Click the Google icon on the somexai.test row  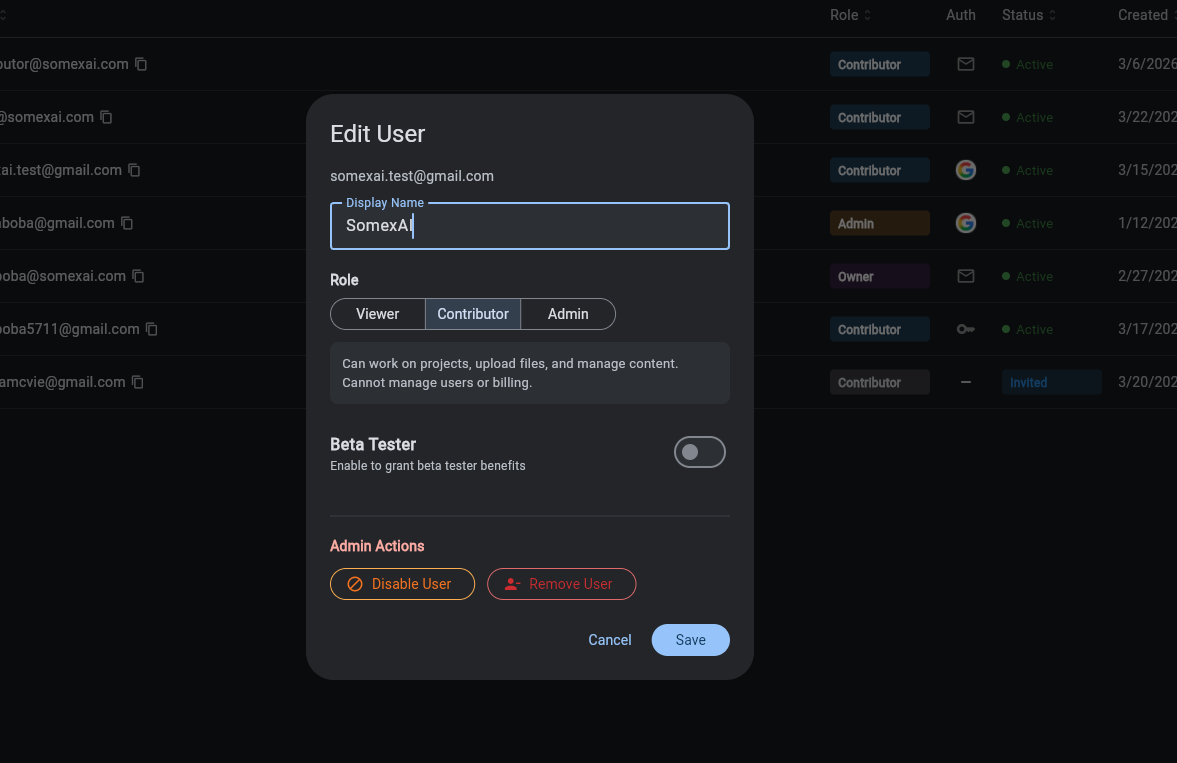[x=965, y=170]
